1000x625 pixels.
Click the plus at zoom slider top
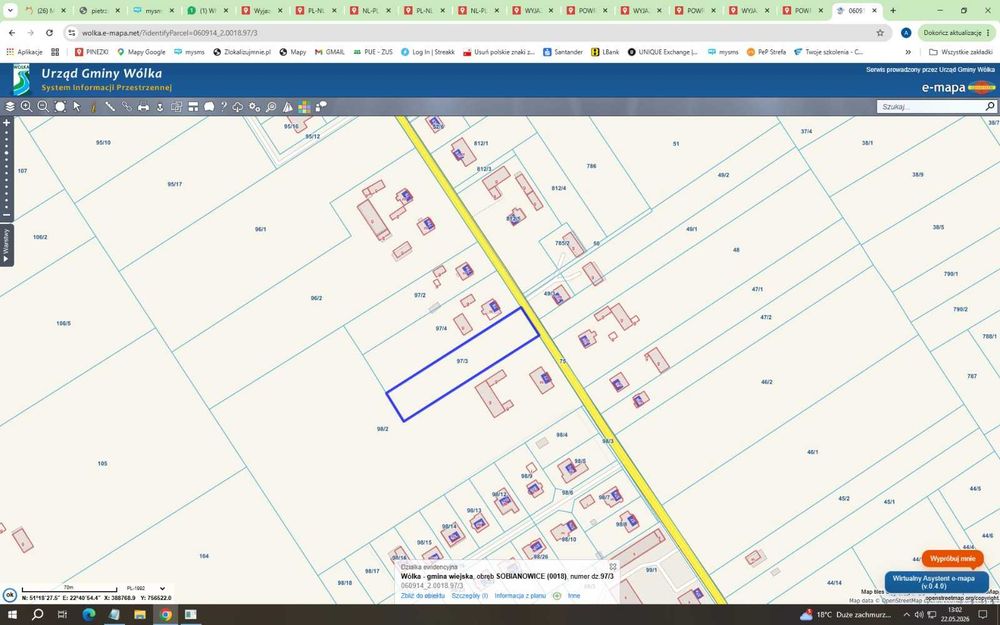pos(6,122)
